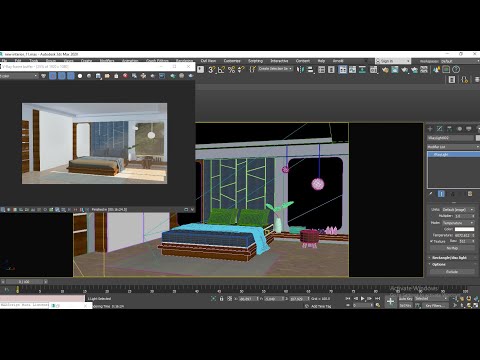Expand the Rectangle/disc light rollout
Image resolution: width=480 pixels, height=360 pixels.
pos(452,257)
